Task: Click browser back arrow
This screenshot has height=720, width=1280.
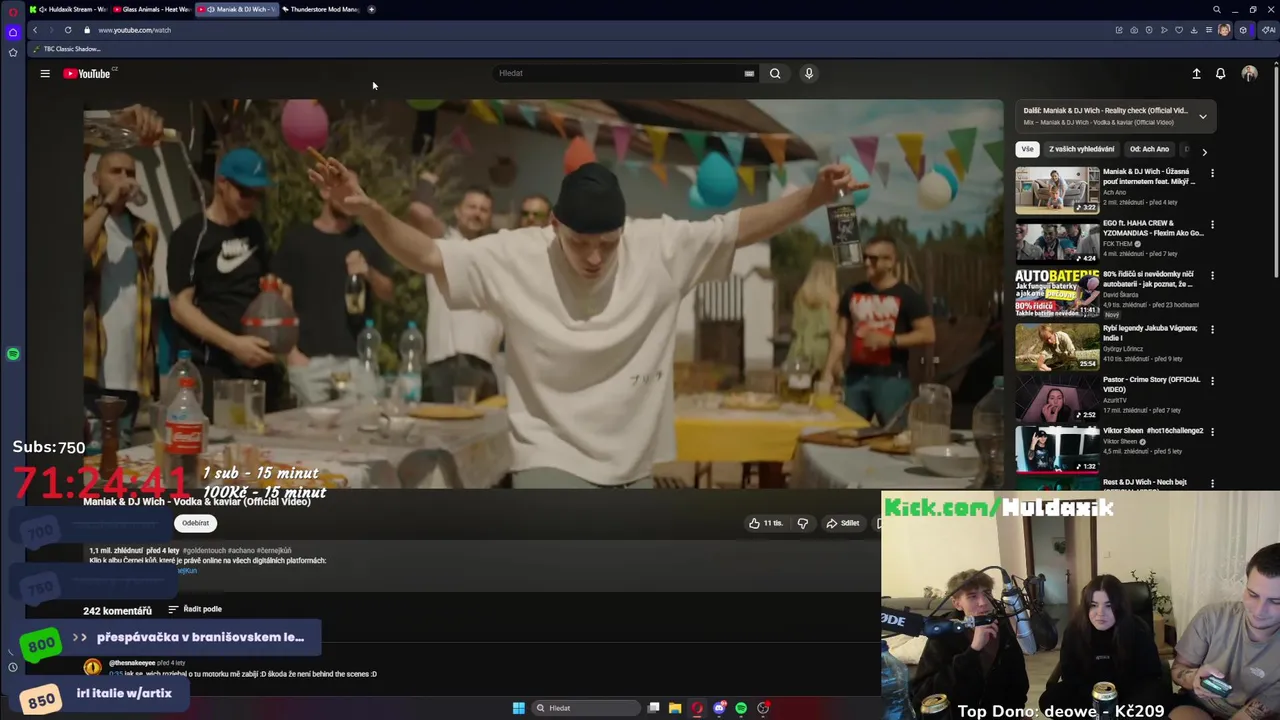Action: 35,30
